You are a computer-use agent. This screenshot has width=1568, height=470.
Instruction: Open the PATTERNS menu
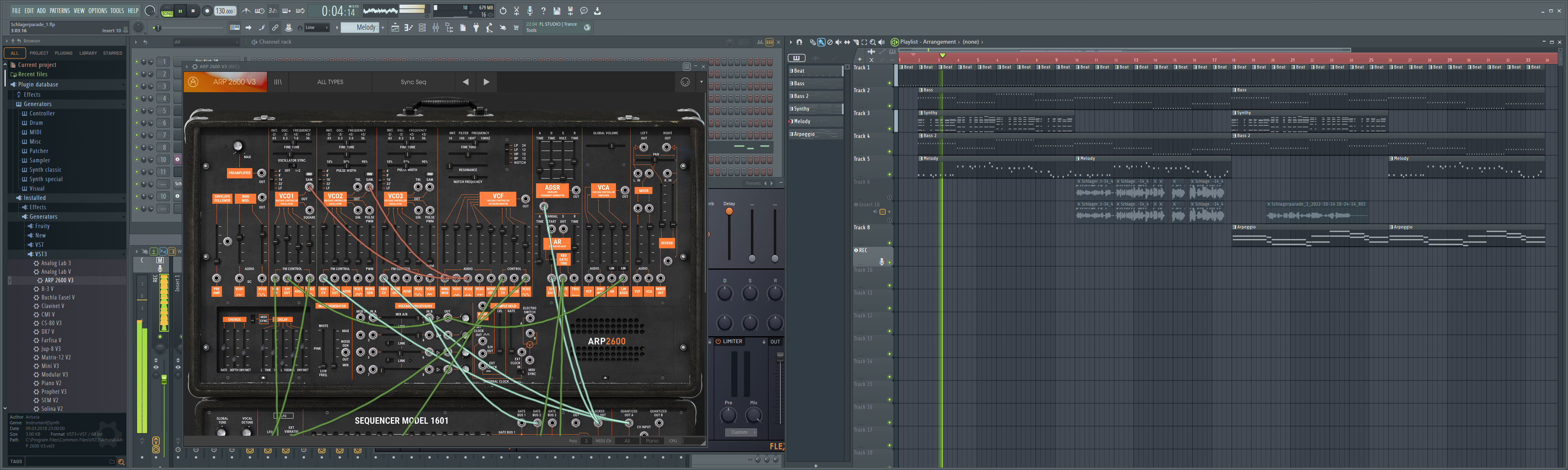point(60,10)
